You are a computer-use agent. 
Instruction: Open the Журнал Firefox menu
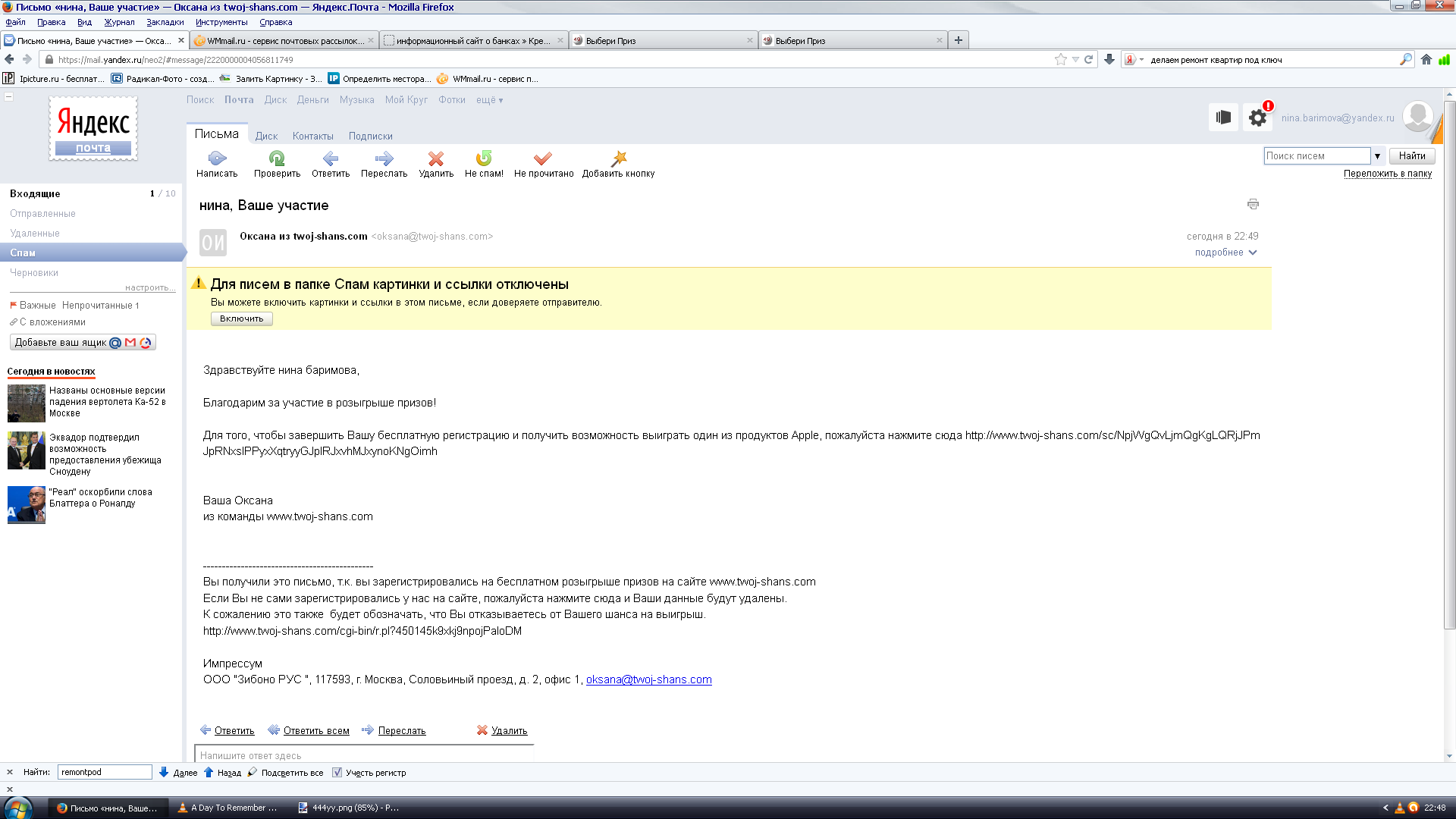119,22
